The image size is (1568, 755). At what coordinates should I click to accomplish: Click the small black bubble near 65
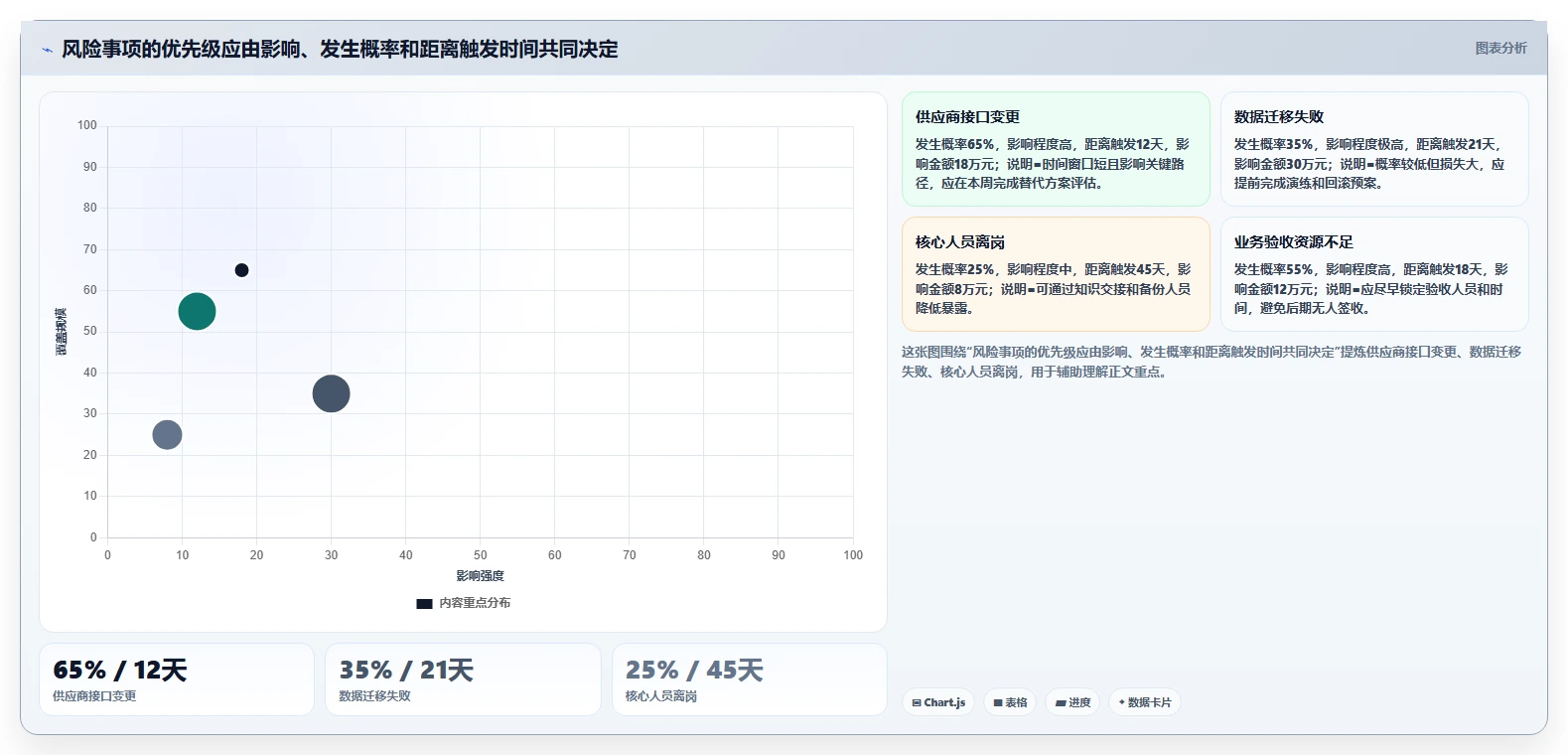[241, 270]
